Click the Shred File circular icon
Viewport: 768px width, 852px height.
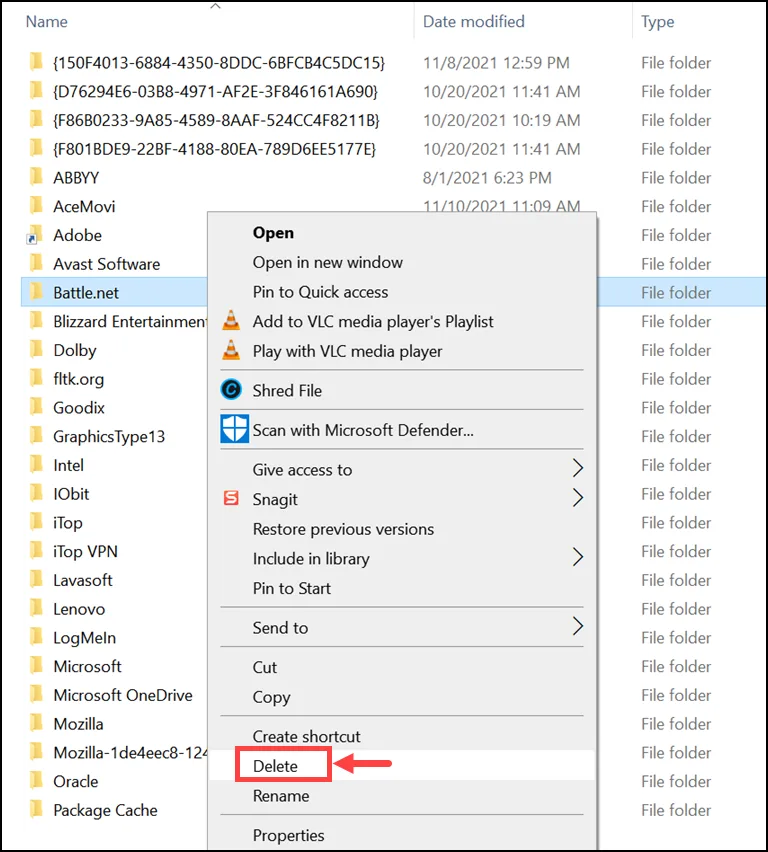[x=232, y=390]
